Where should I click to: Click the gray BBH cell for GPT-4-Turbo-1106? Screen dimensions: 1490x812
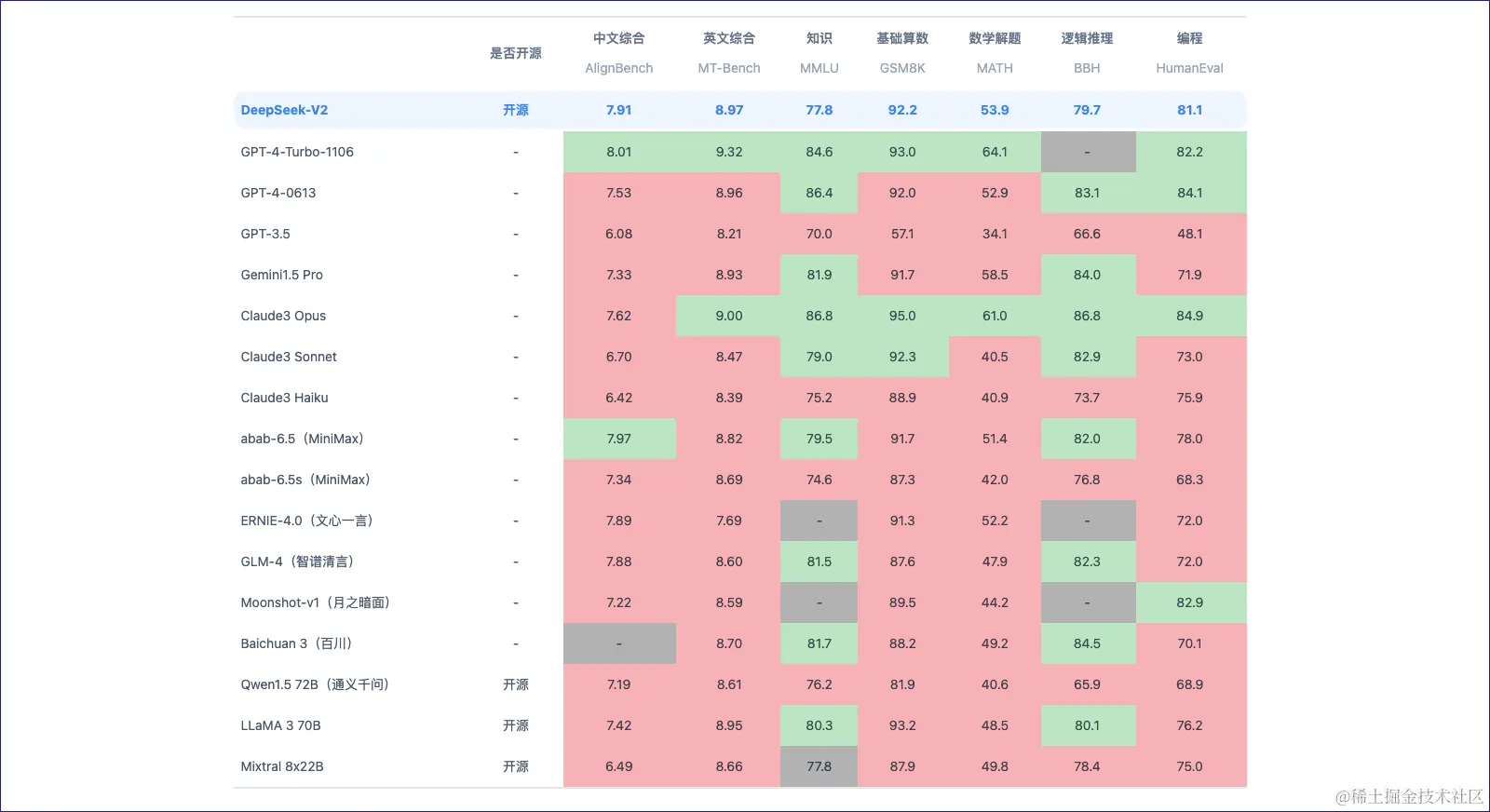1088,152
